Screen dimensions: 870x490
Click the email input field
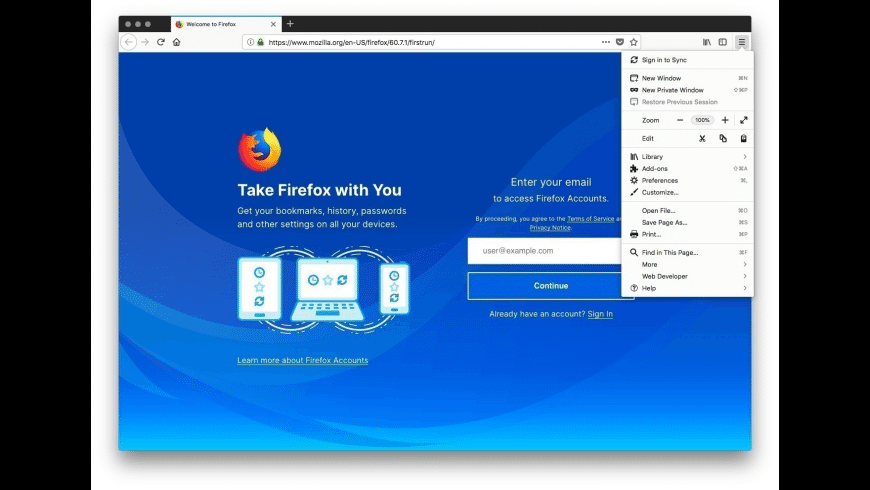click(x=544, y=251)
